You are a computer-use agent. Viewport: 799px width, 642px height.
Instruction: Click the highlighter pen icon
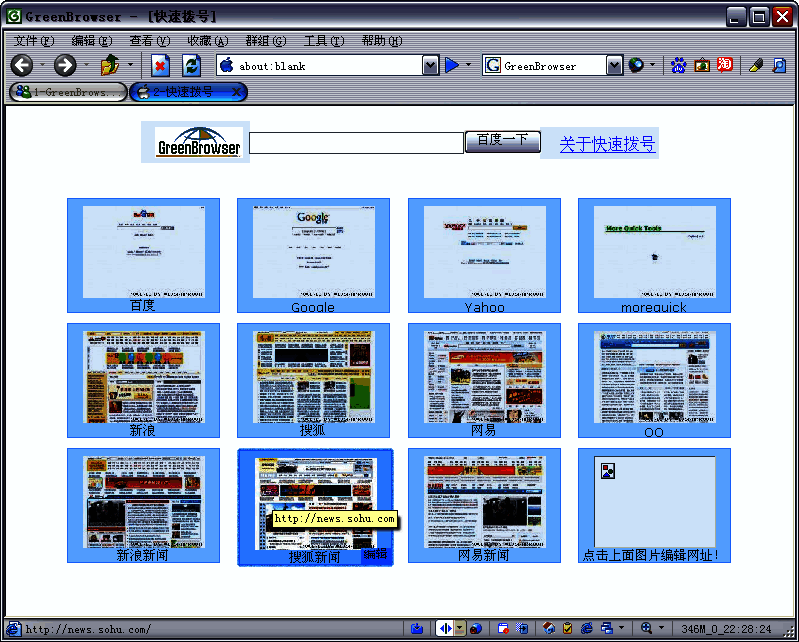(756, 65)
